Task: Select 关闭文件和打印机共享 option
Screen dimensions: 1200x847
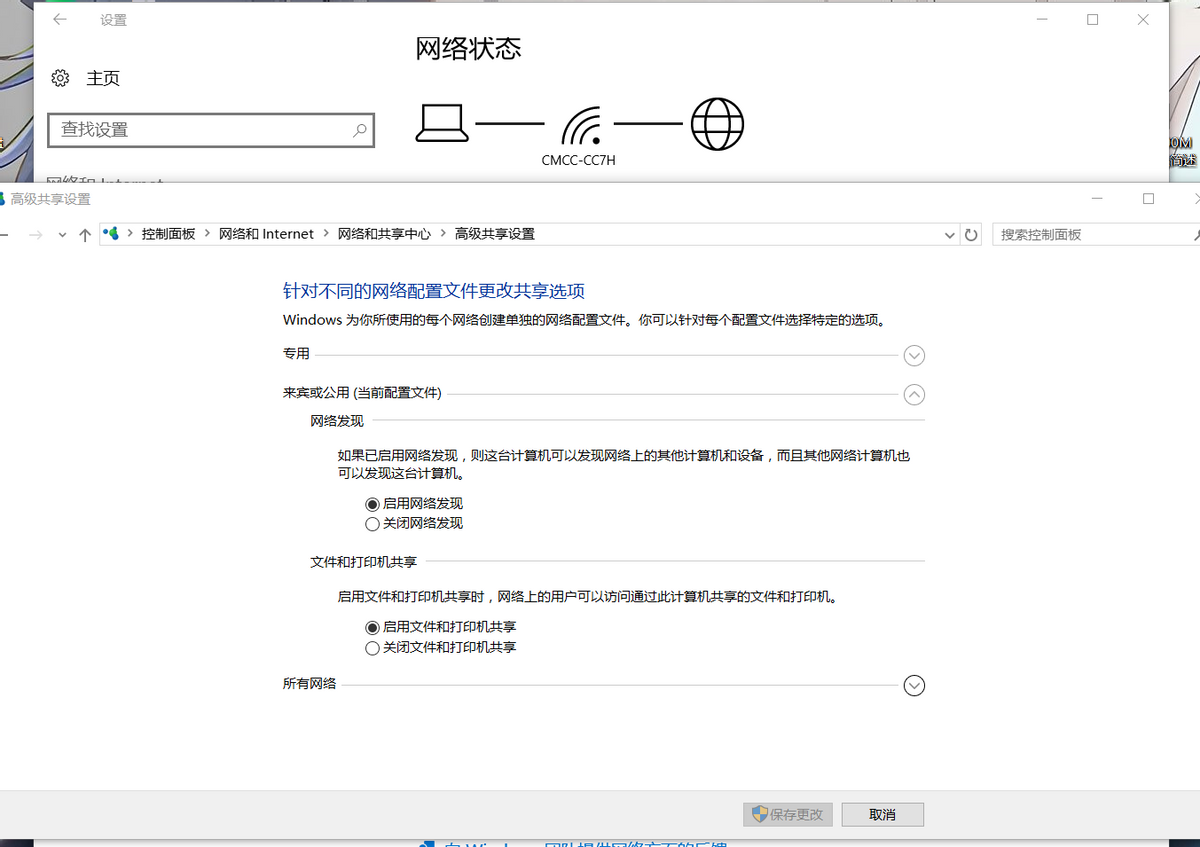Action: pyautogui.click(x=372, y=647)
